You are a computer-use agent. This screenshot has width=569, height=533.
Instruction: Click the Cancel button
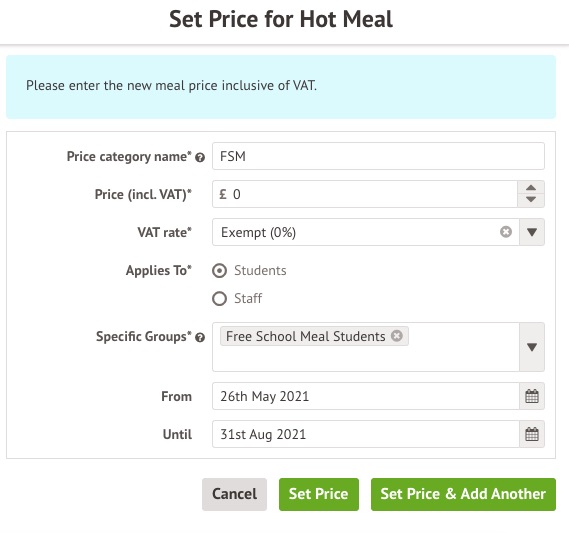[x=234, y=494]
